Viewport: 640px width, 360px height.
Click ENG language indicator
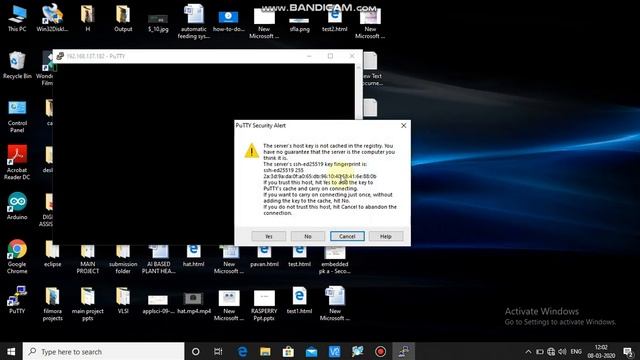(576, 351)
